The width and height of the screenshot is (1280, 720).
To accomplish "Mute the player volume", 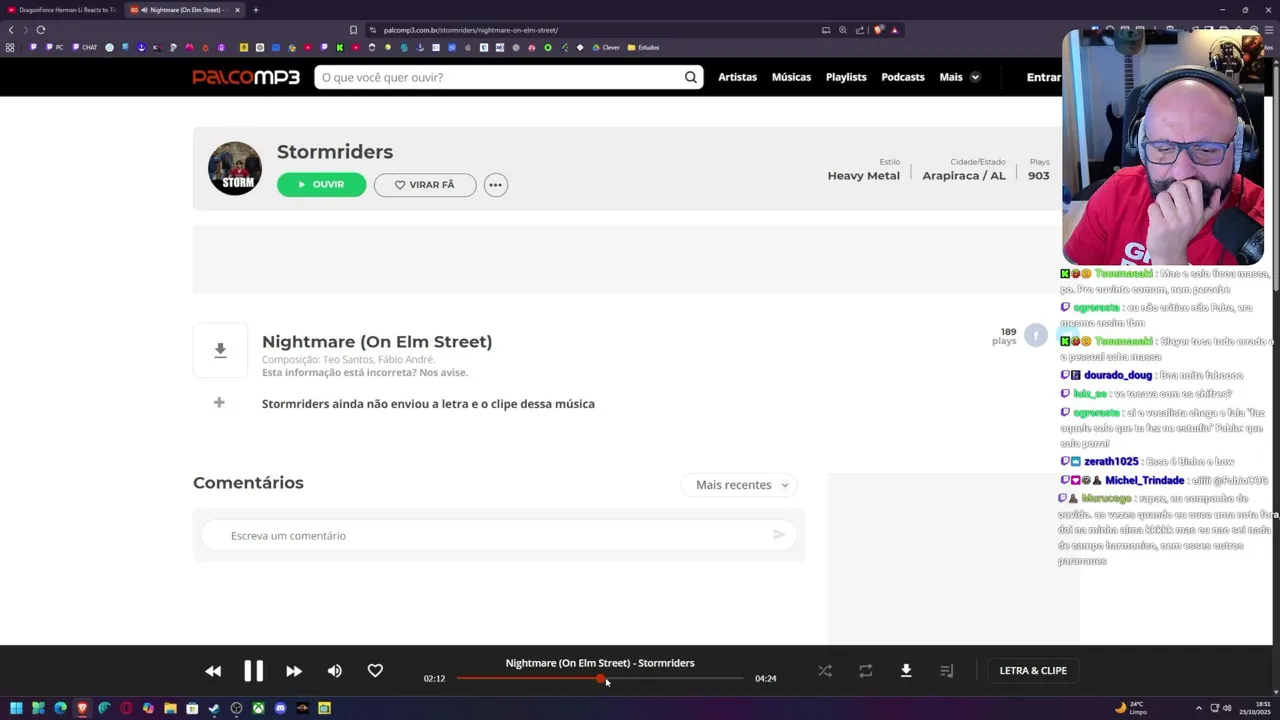I will click(x=334, y=671).
